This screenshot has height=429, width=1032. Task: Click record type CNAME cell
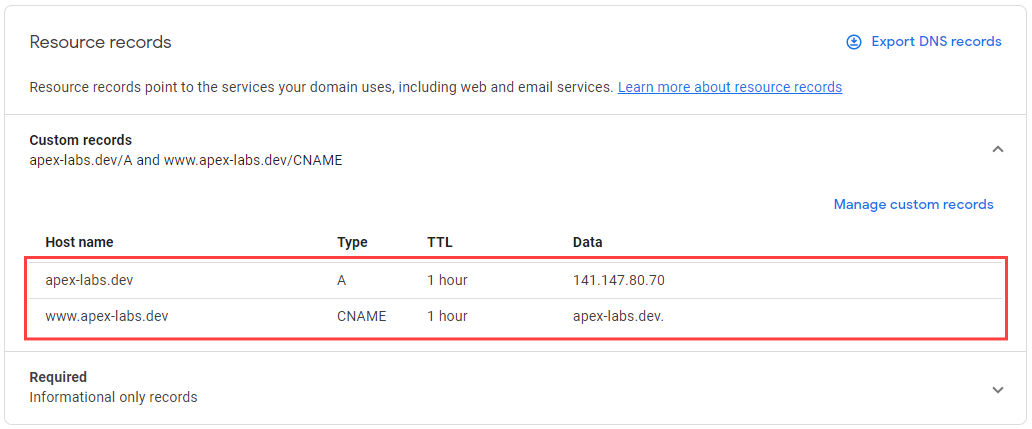pos(361,316)
